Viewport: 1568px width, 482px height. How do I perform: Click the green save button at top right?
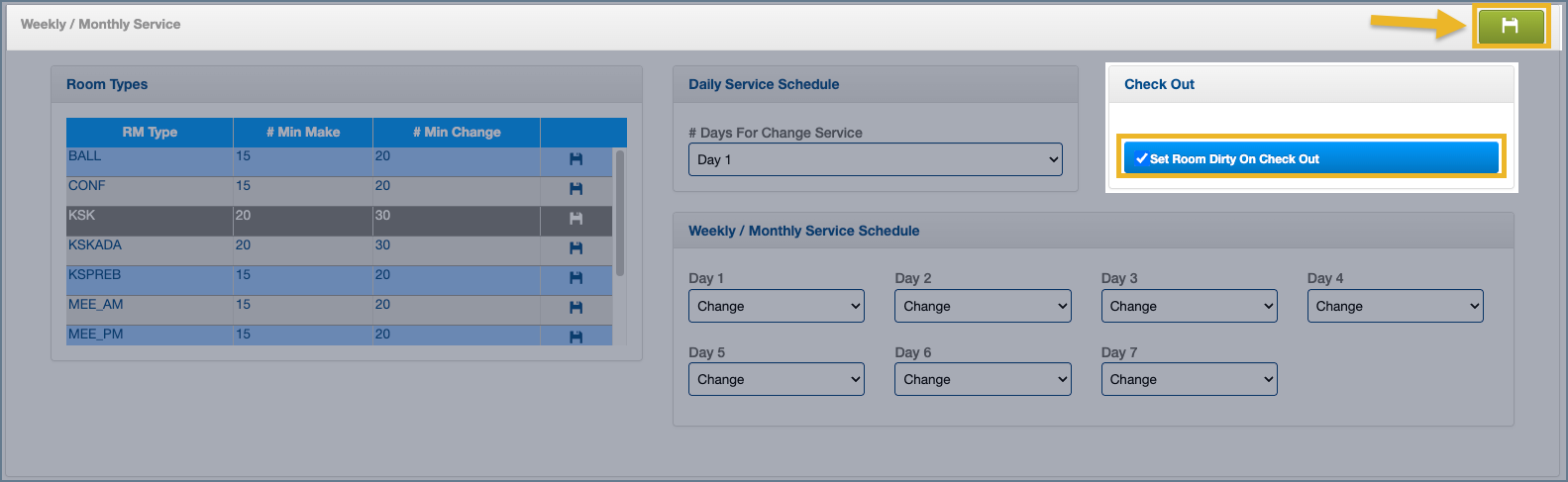(1510, 27)
